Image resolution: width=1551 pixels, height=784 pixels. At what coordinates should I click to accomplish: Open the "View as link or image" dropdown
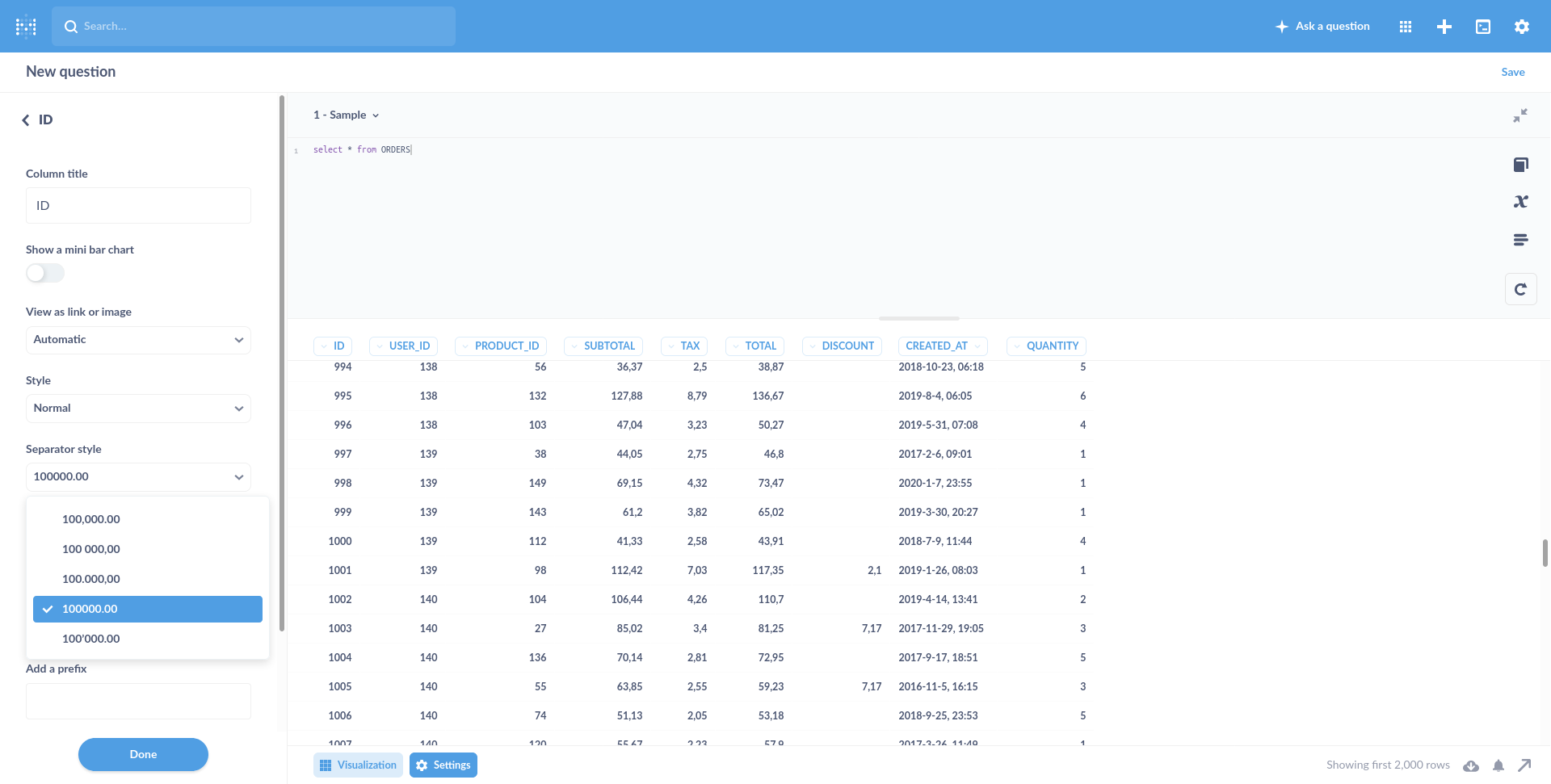137,339
